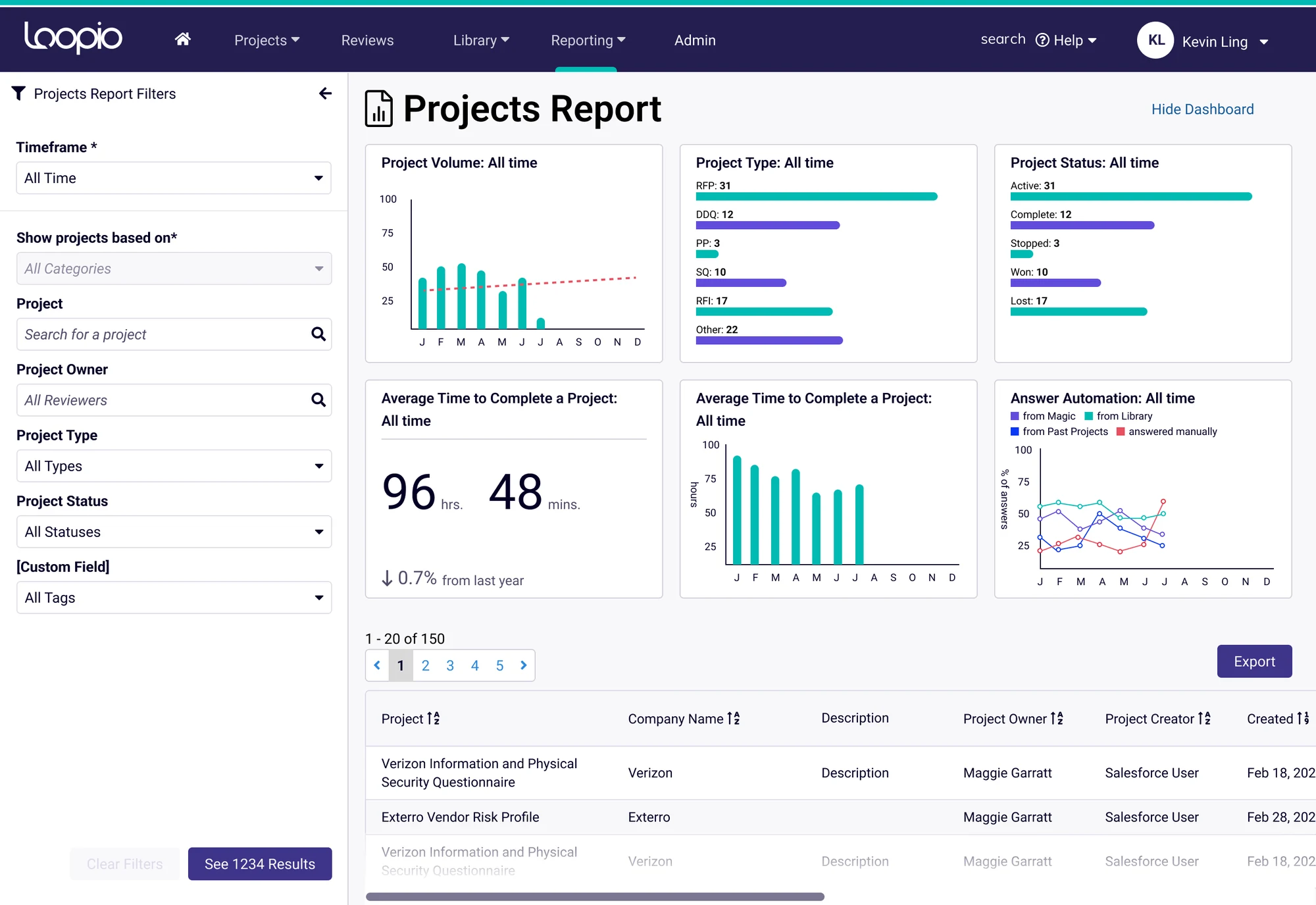1316x905 pixels.
Task: Click 'answered manually' legend swatch
Action: pos(1121,432)
